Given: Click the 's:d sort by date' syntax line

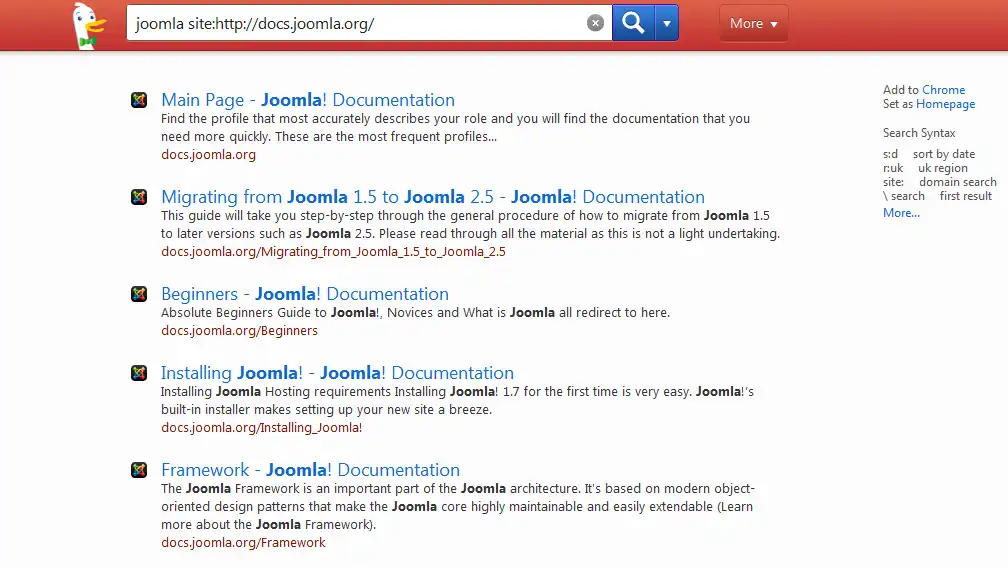Looking at the screenshot, I should click(x=929, y=154).
